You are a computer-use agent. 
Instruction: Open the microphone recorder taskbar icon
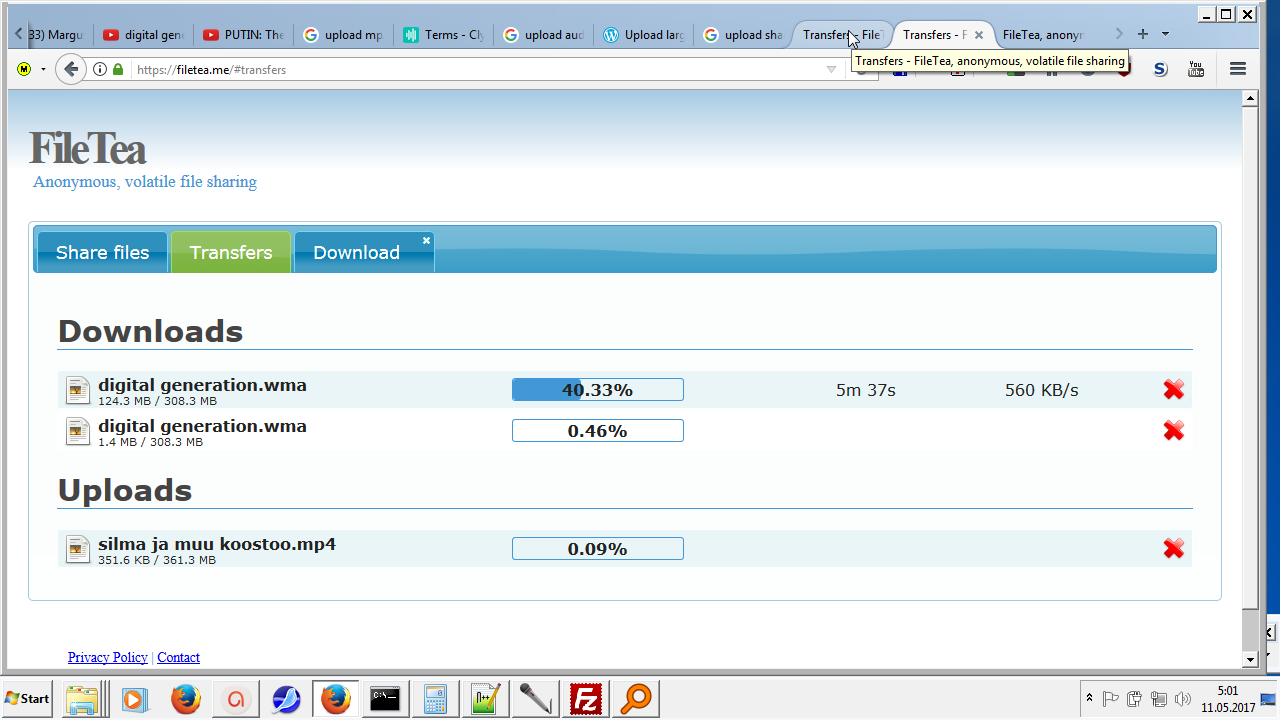point(536,699)
